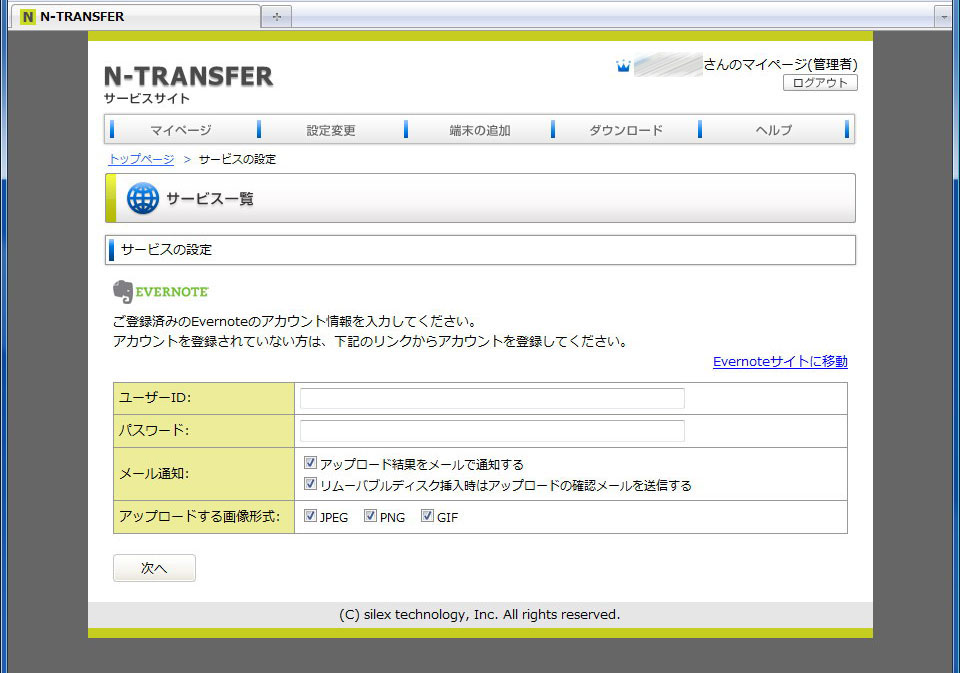Disable アップロード結果をメールで通知する

click(310, 461)
